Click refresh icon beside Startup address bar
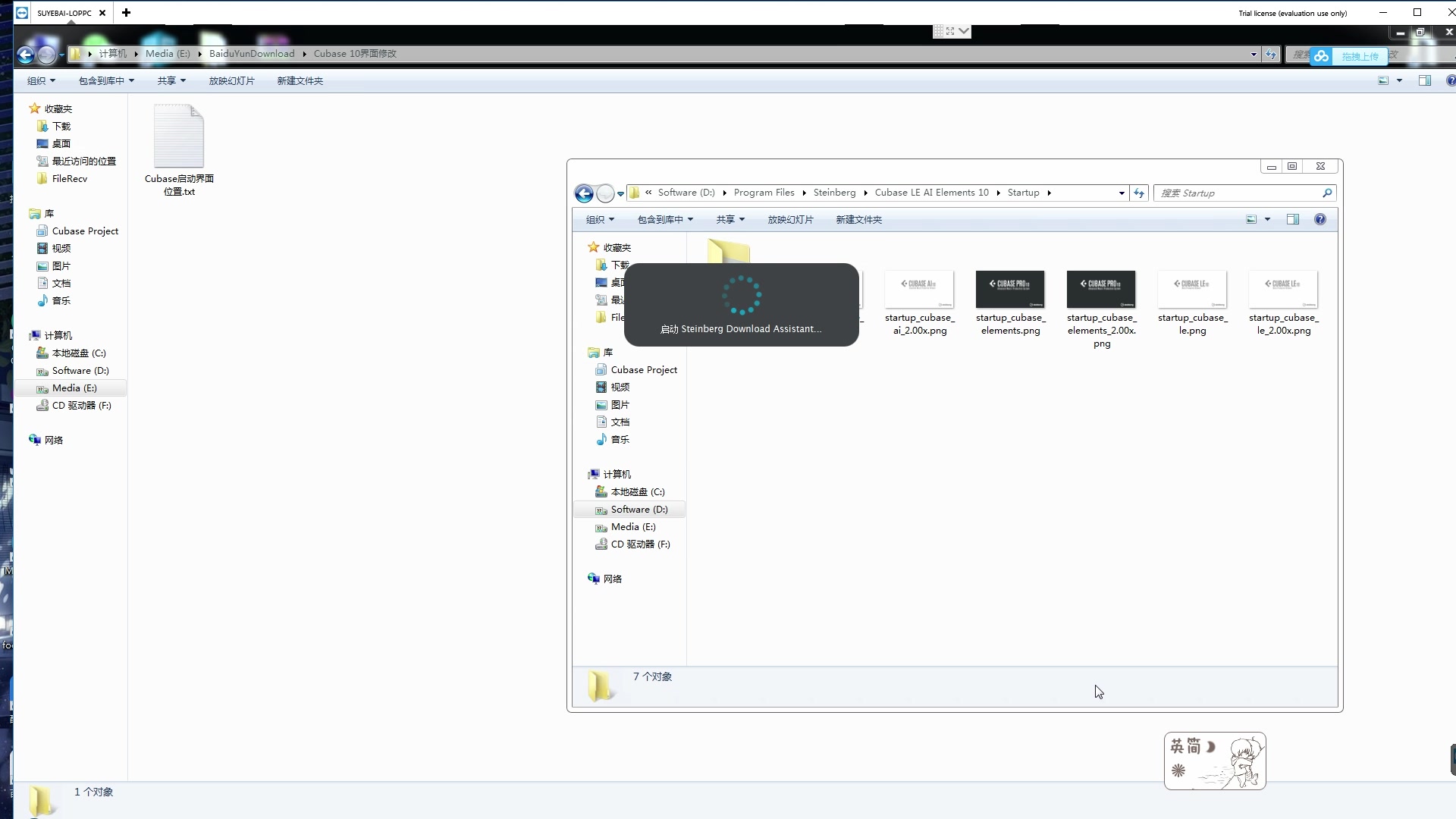Image resolution: width=1456 pixels, height=819 pixels. [x=1139, y=193]
